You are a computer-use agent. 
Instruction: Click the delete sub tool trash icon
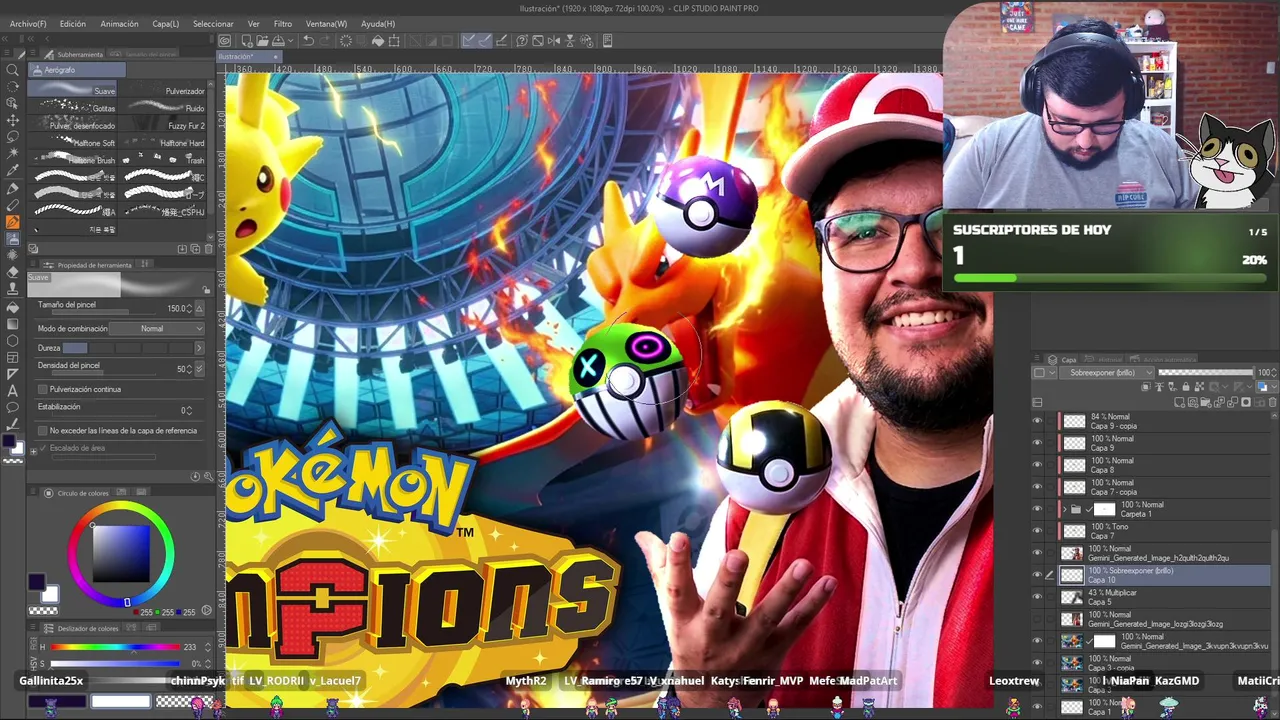click(x=208, y=249)
